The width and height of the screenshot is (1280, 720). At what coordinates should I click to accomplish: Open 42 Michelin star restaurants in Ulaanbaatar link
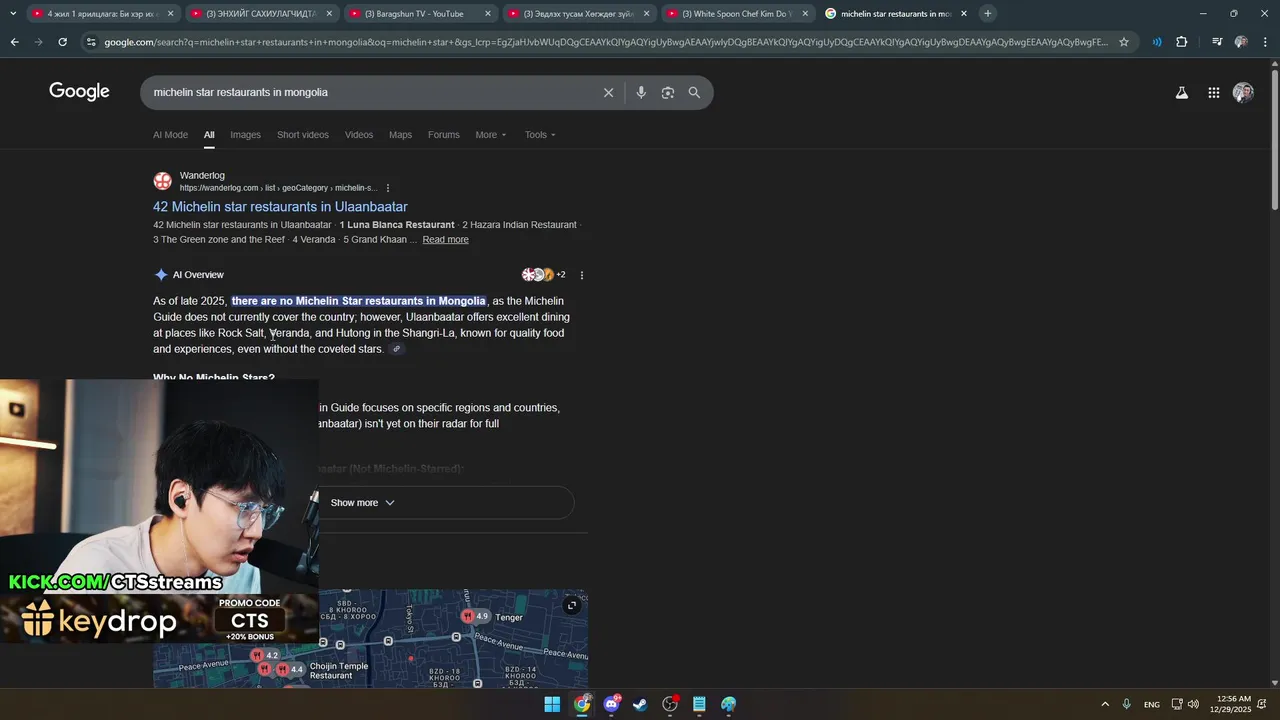pyautogui.click(x=280, y=207)
